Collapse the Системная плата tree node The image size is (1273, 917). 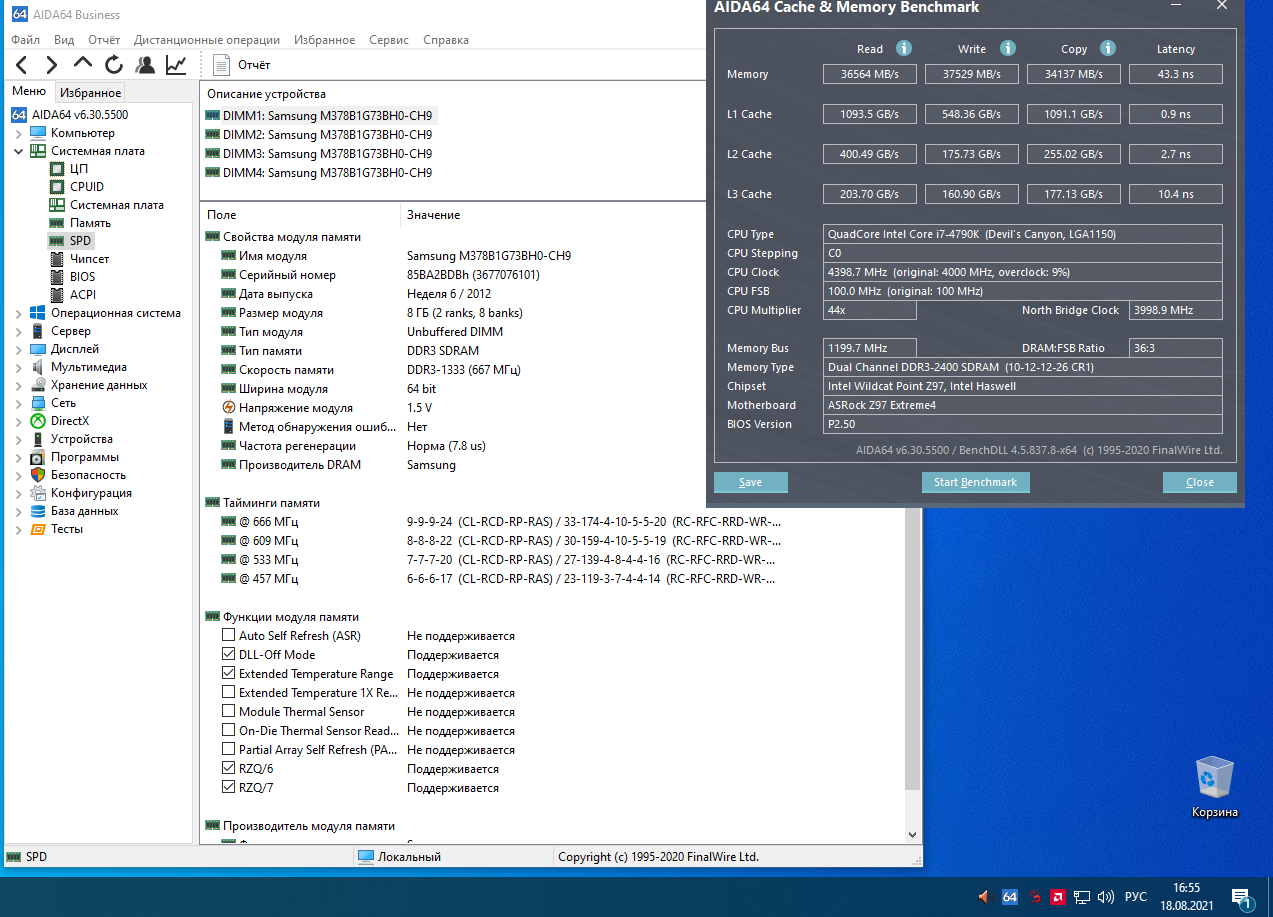[18, 151]
